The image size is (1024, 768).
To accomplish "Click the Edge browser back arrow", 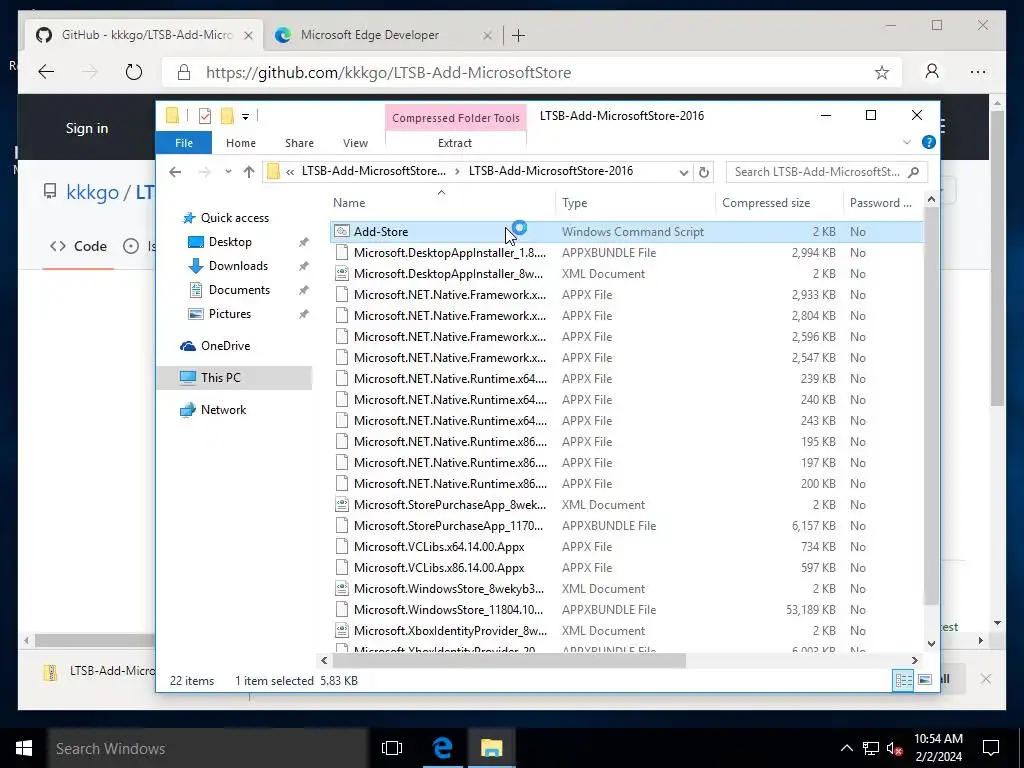I will pyautogui.click(x=46, y=72).
